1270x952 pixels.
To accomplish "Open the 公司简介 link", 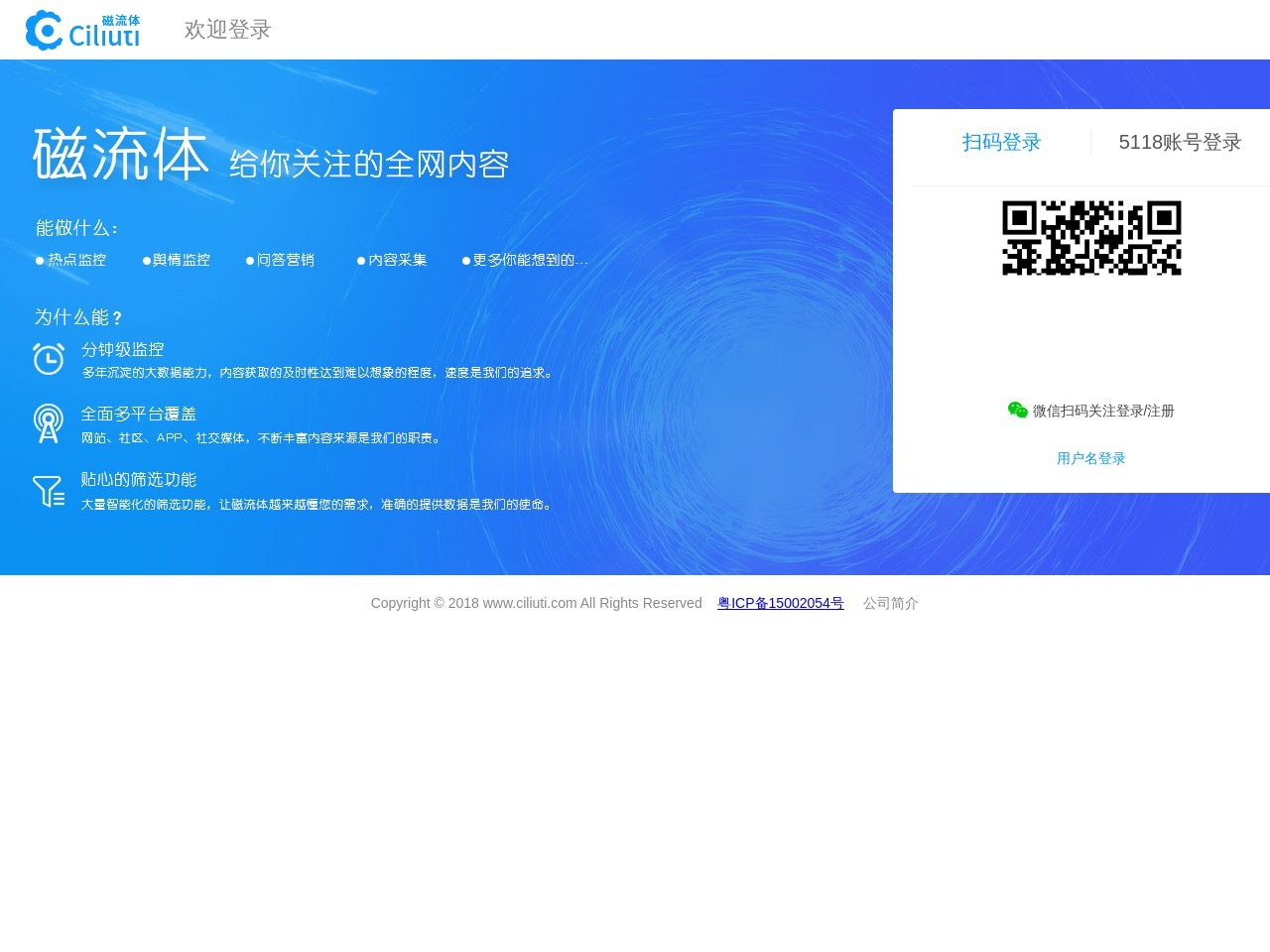I will 890,603.
